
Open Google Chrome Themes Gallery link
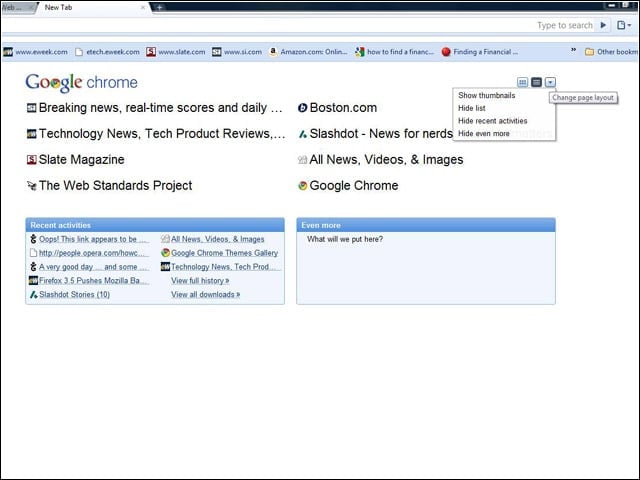coord(225,253)
